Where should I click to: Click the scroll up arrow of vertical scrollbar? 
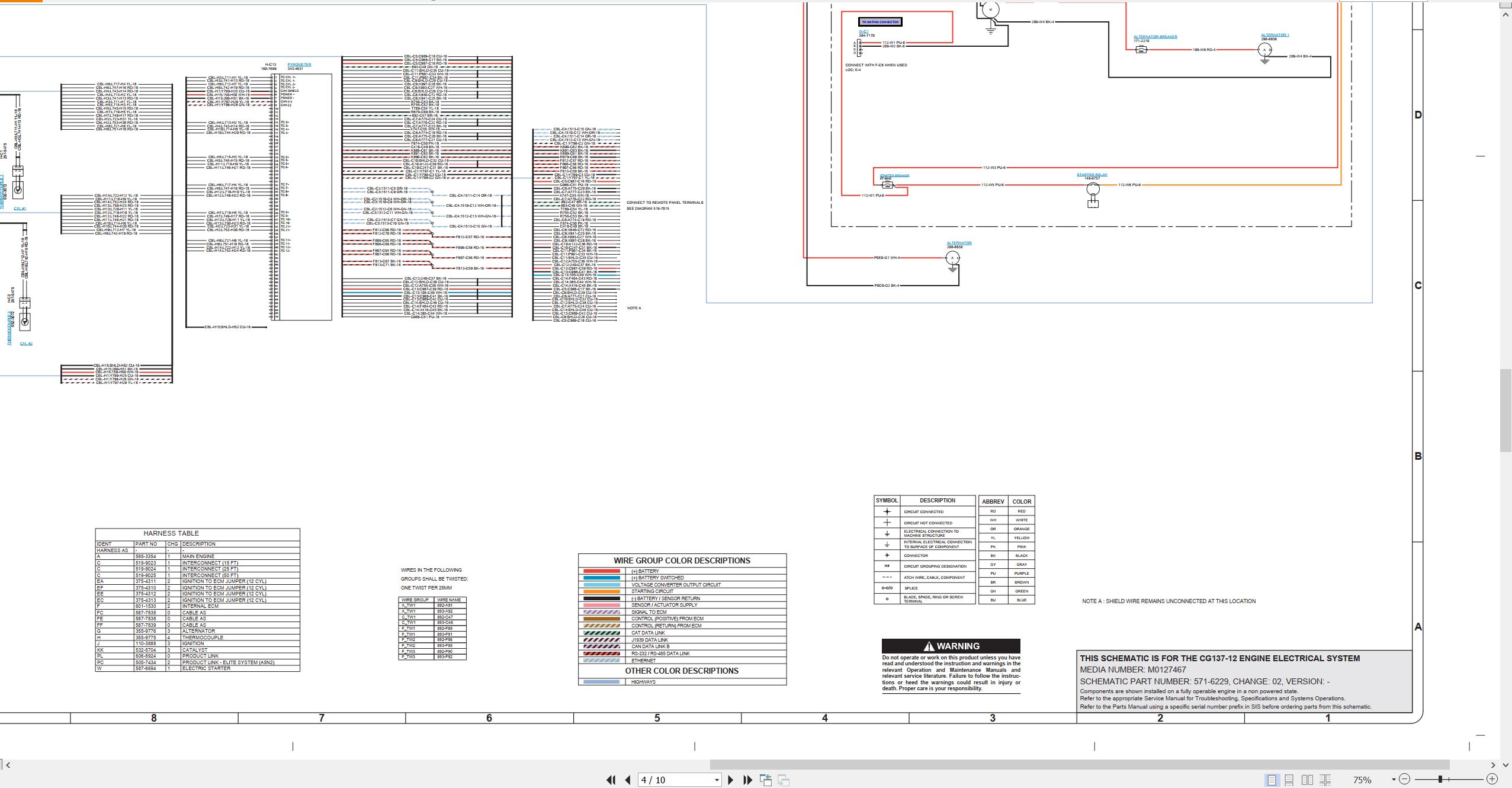[x=1506, y=15]
